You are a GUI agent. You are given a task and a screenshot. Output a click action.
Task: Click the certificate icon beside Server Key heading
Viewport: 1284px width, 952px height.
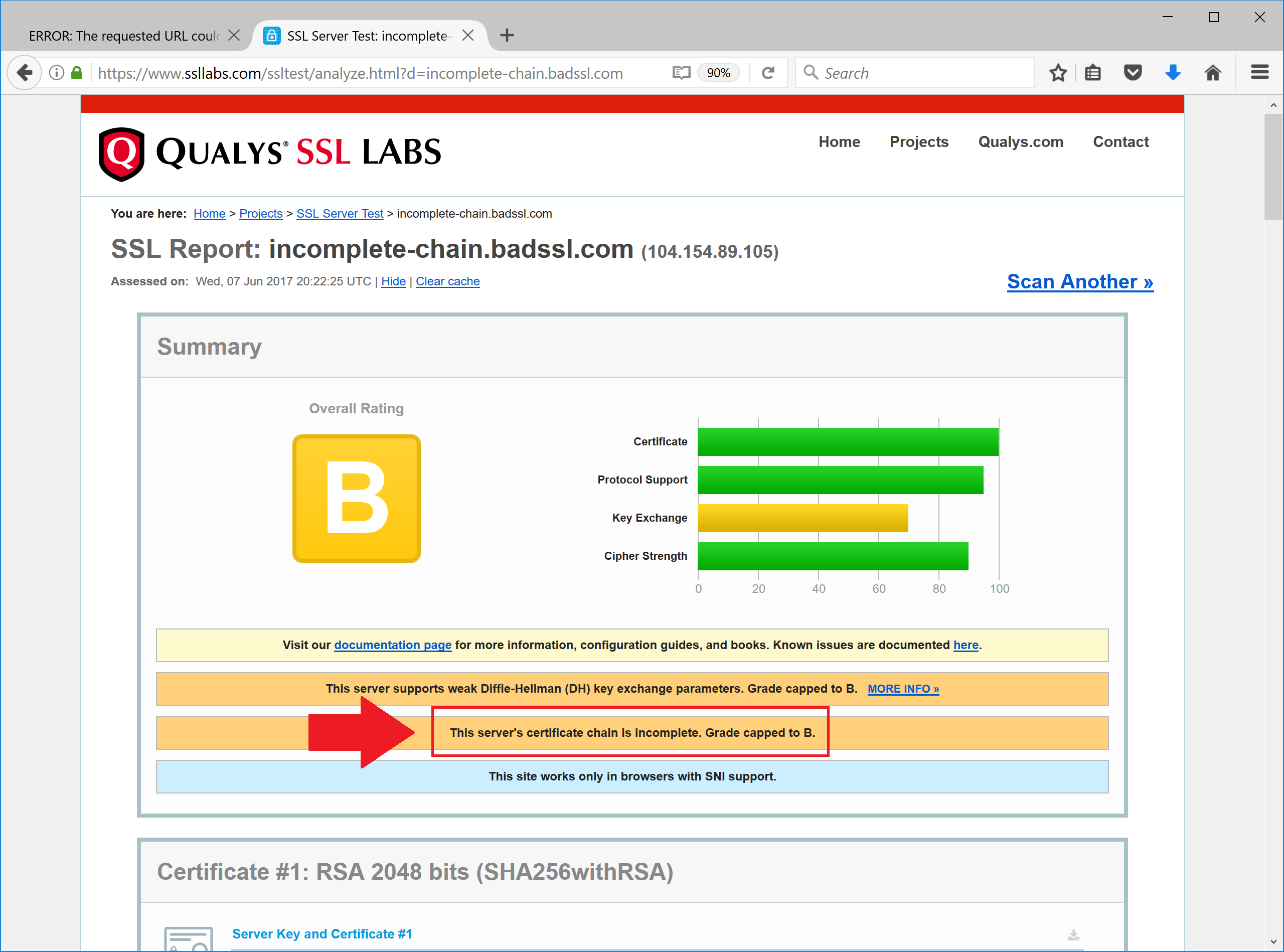pyautogui.click(x=189, y=939)
